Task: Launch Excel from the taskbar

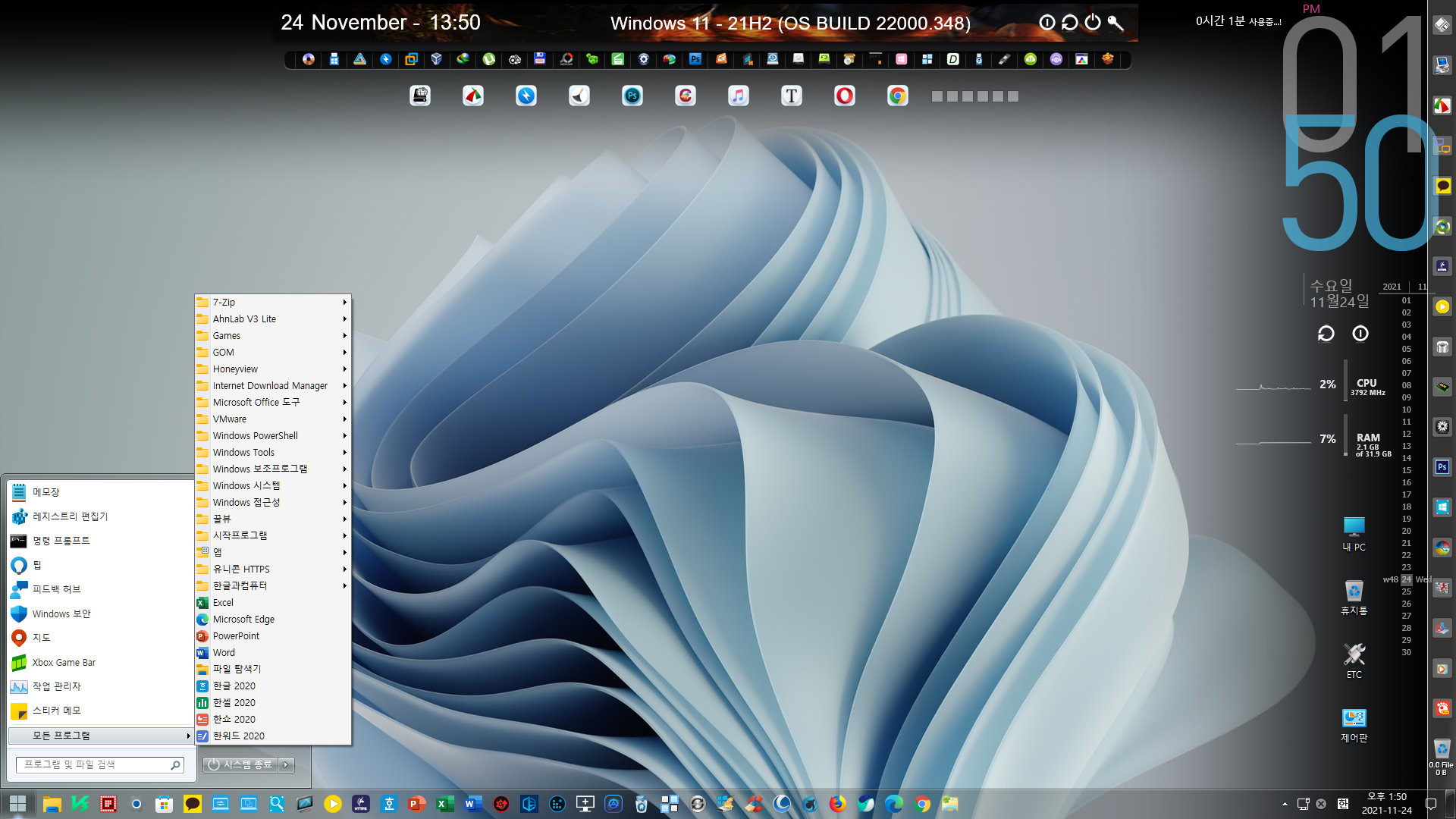Action: point(445,804)
